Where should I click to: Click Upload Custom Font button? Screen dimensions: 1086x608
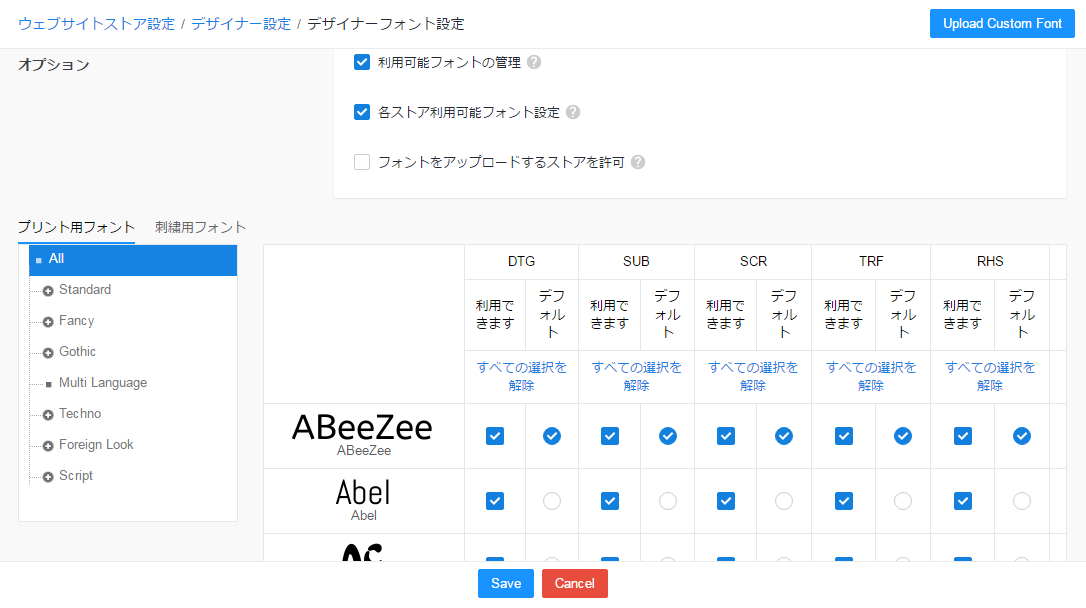point(1002,23)
